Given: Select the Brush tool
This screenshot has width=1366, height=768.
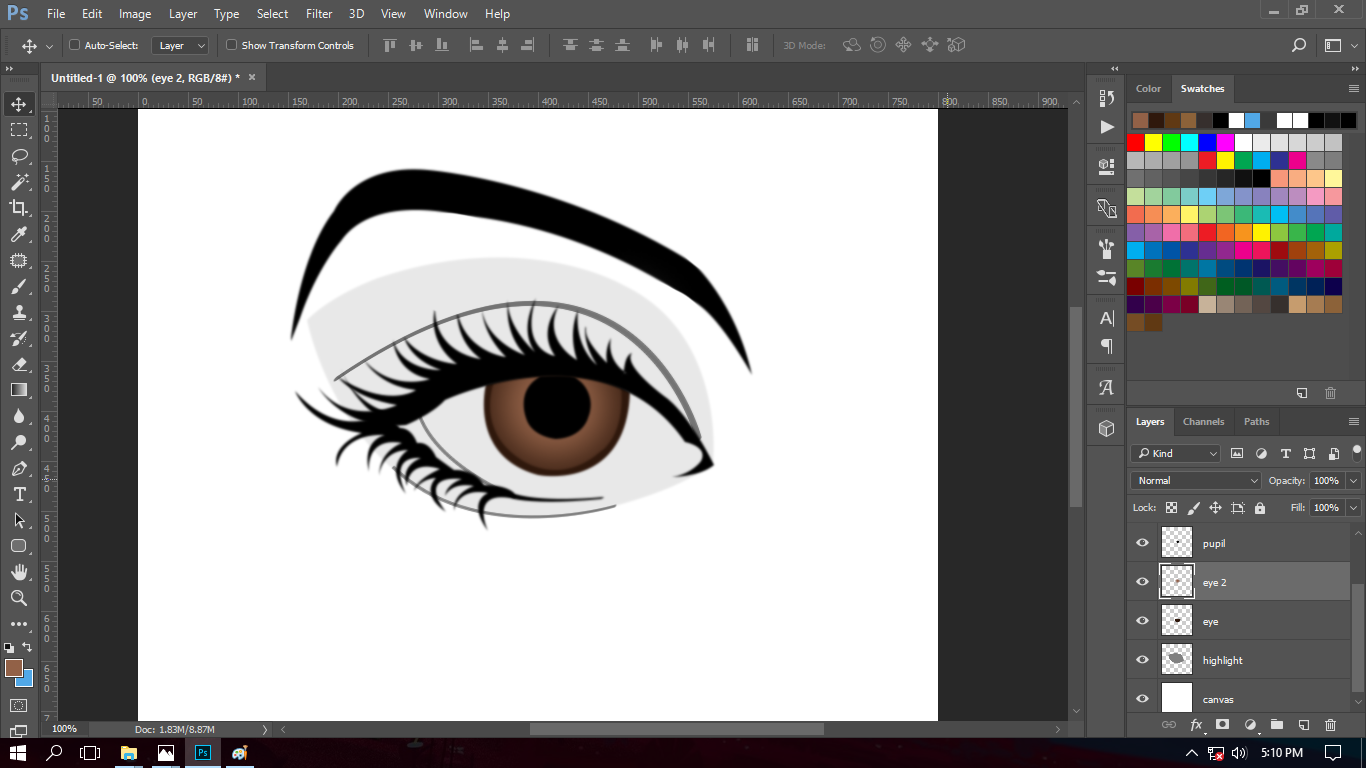Looking at the screenshot, I should click(x=19, y=286).
